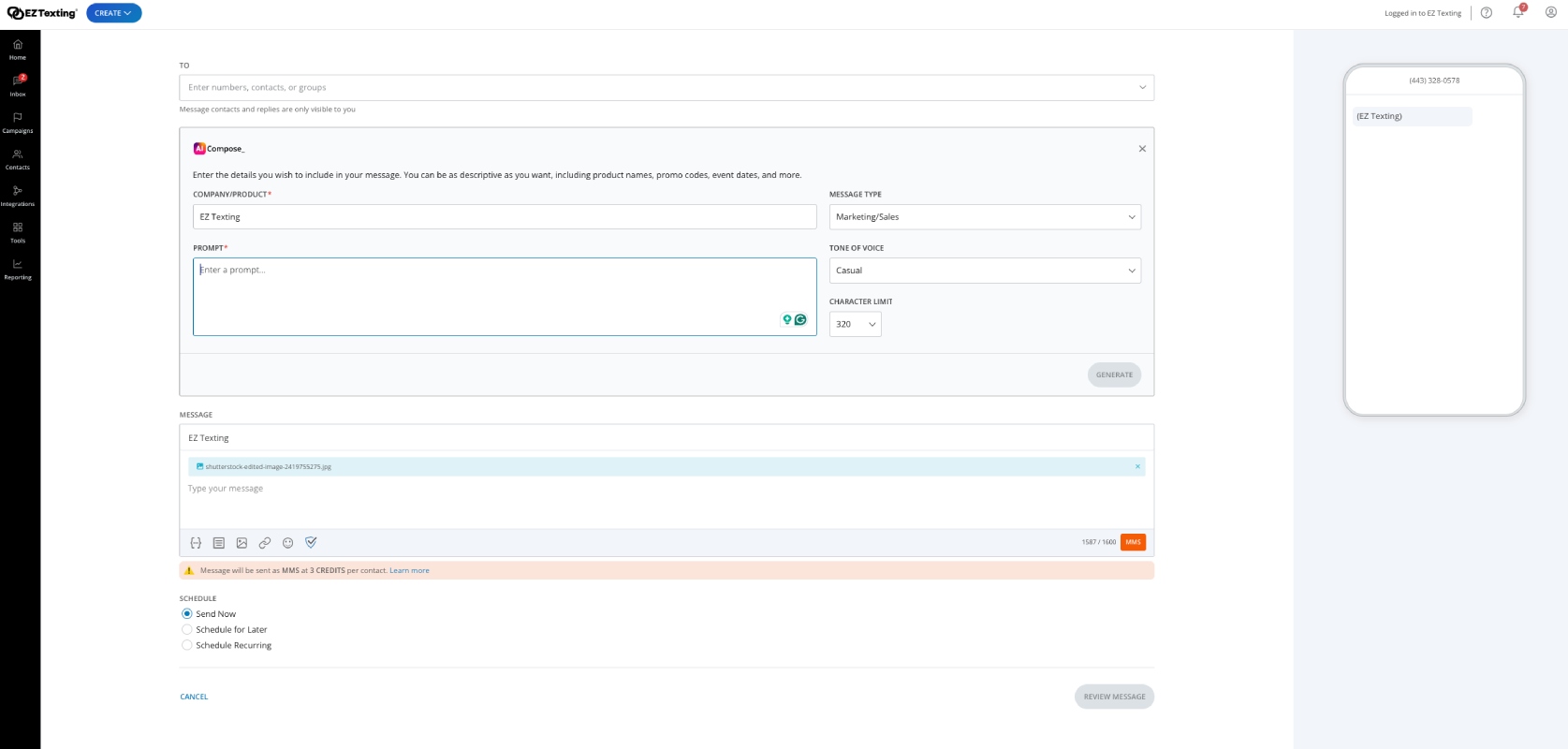Open the Character Limit dropdown
Viewport: 1568px width, 749px height.
[856, 324]
